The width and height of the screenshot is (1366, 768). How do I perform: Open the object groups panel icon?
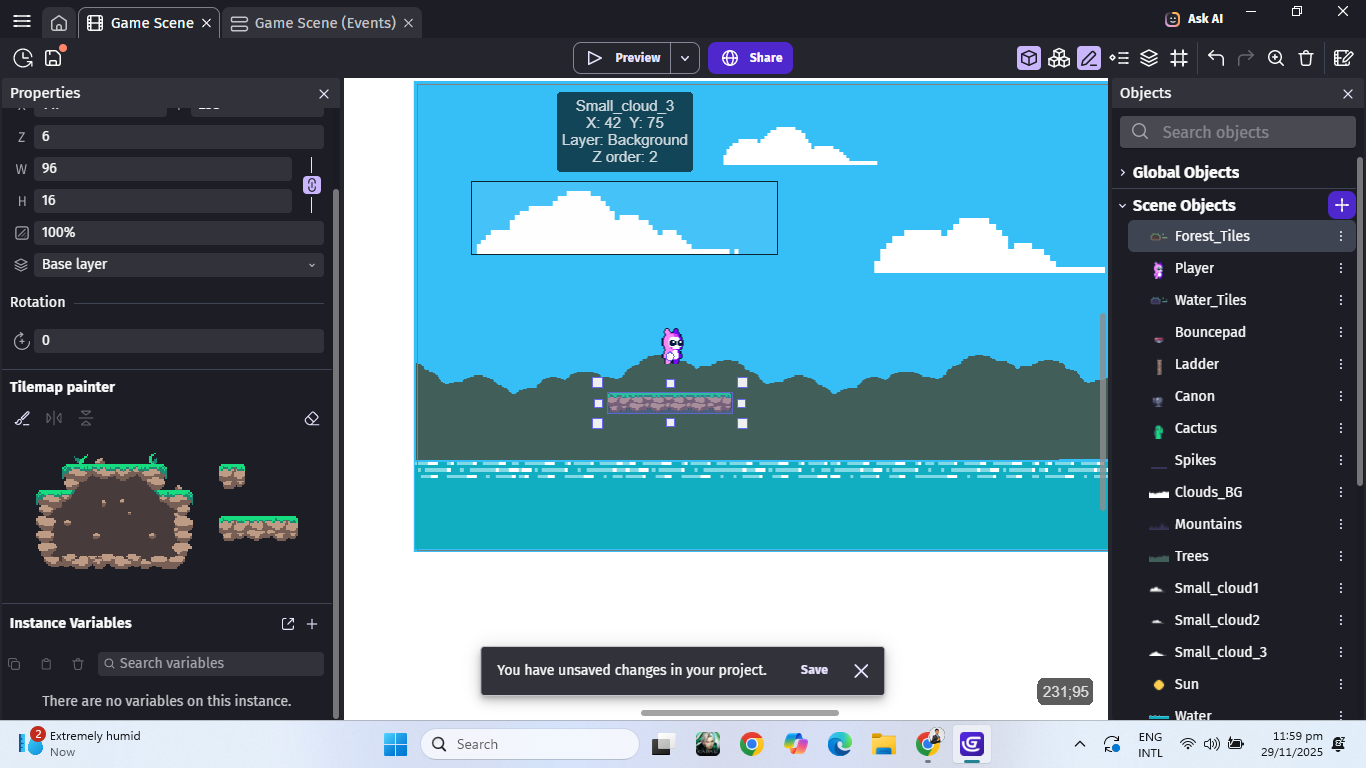click(x=1059, y=58)
